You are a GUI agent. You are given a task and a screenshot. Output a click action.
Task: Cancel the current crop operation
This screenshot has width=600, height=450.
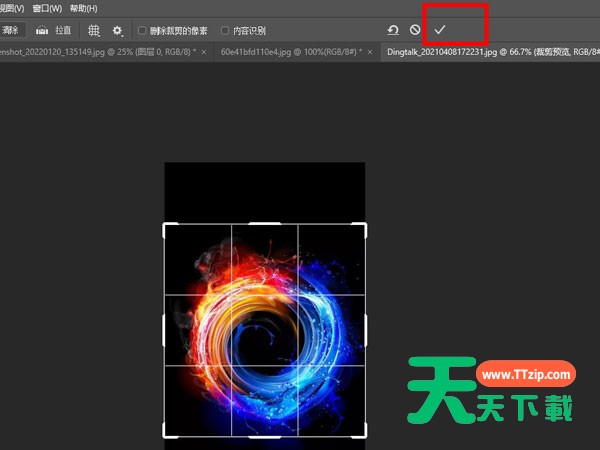(415, 29)
